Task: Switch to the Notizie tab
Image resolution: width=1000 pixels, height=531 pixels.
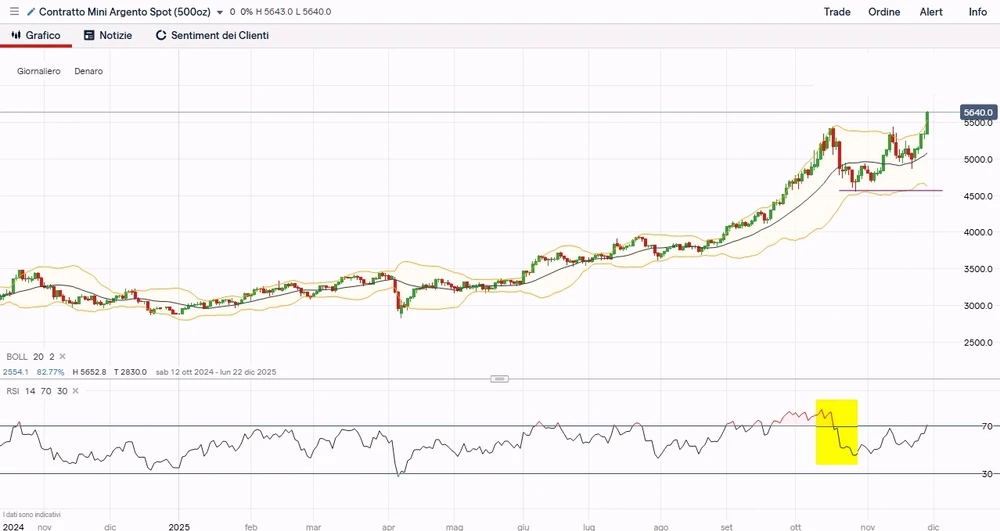Action: (115, 35)
